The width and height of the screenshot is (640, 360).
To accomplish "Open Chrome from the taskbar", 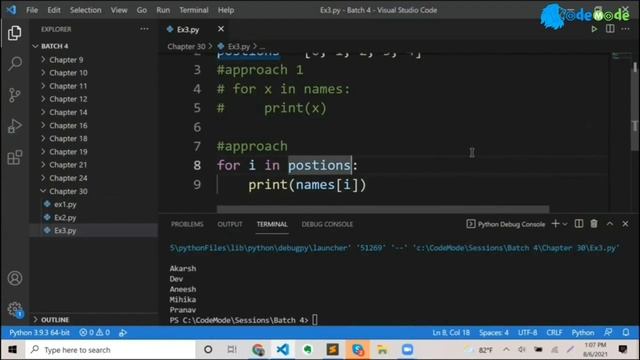I will [x=258, y=350].
